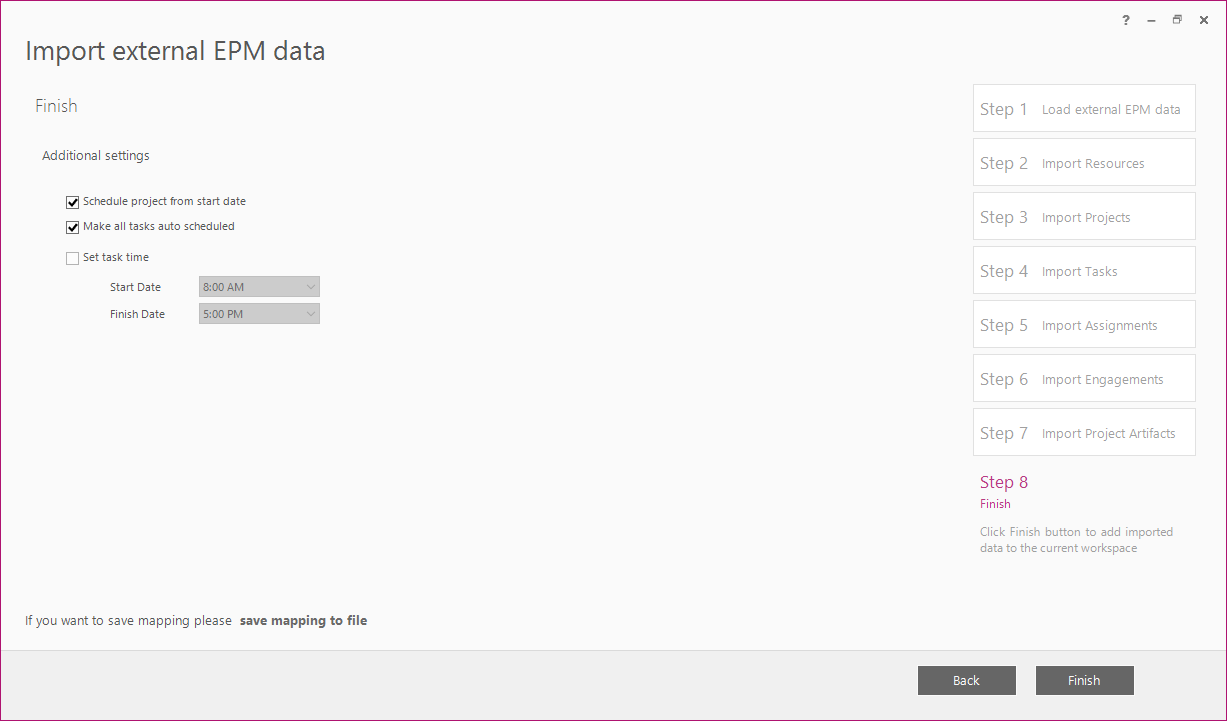This screenshot has width=1227, height=721.
Task: Close the import wizard window
Action: click(1204, 20)
